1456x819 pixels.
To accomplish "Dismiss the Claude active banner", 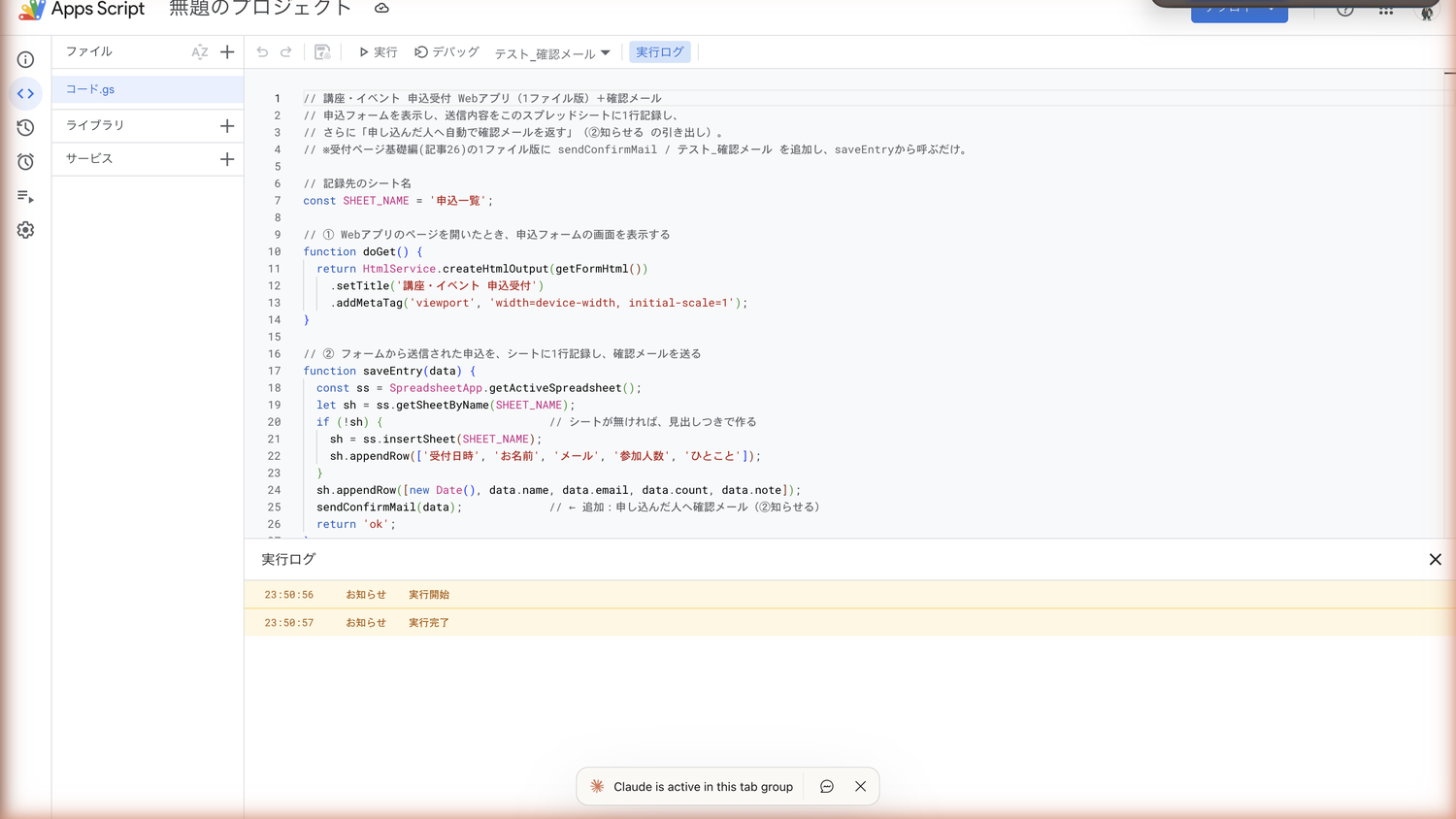I will tap(860, 787).
